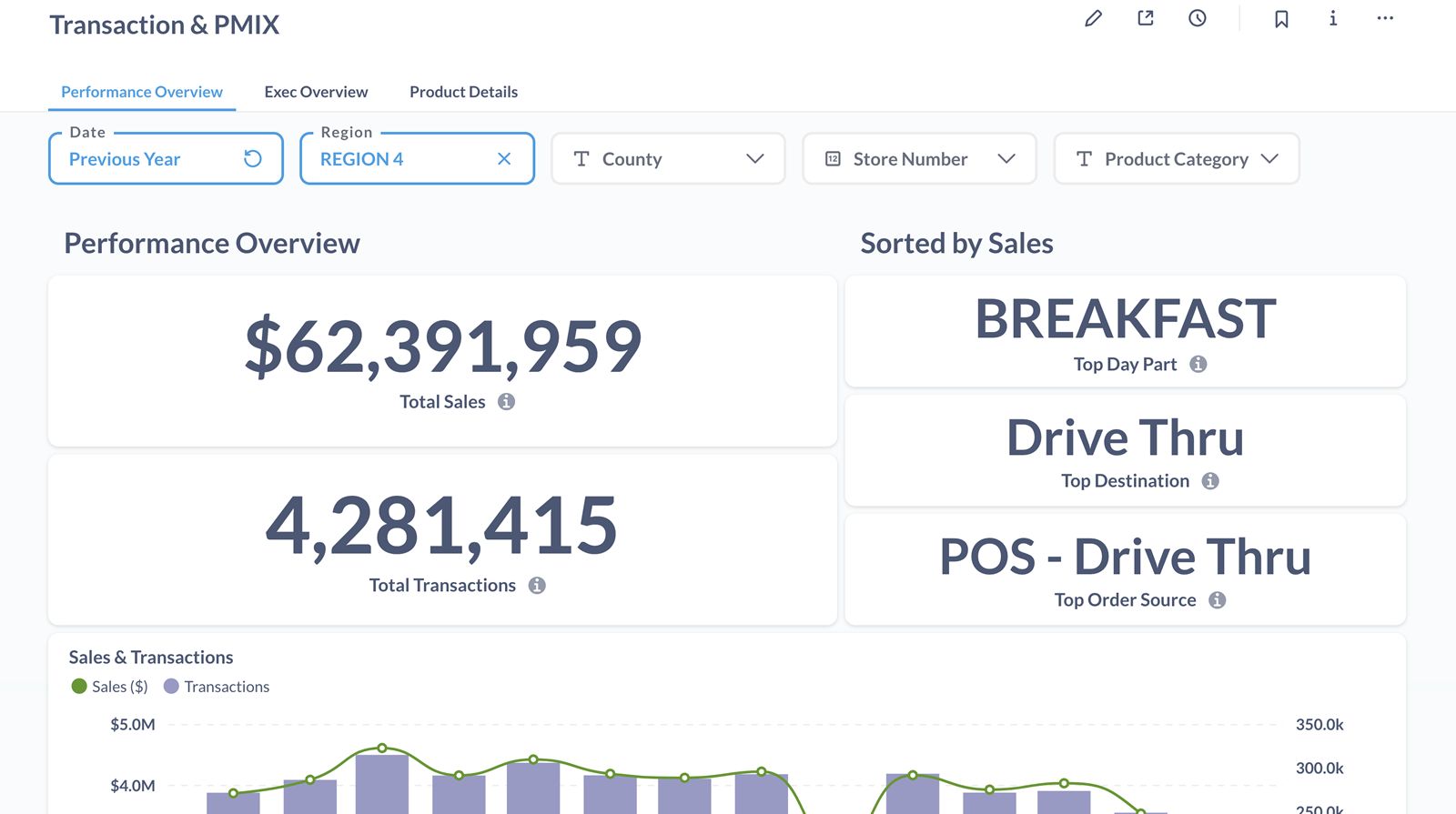The image size is (1456, 814).
Task: Click the Drive Thru top destination value
Action: tap(1126, 437)
